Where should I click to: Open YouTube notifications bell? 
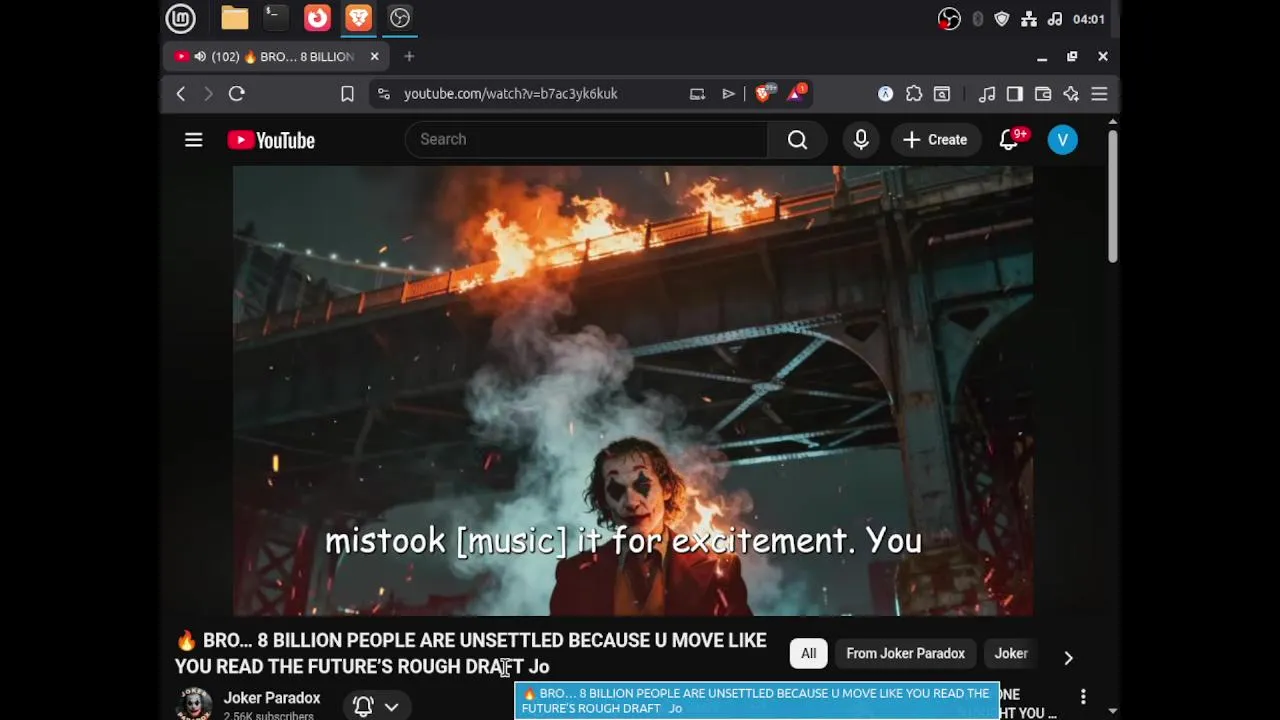(1009, 140)
